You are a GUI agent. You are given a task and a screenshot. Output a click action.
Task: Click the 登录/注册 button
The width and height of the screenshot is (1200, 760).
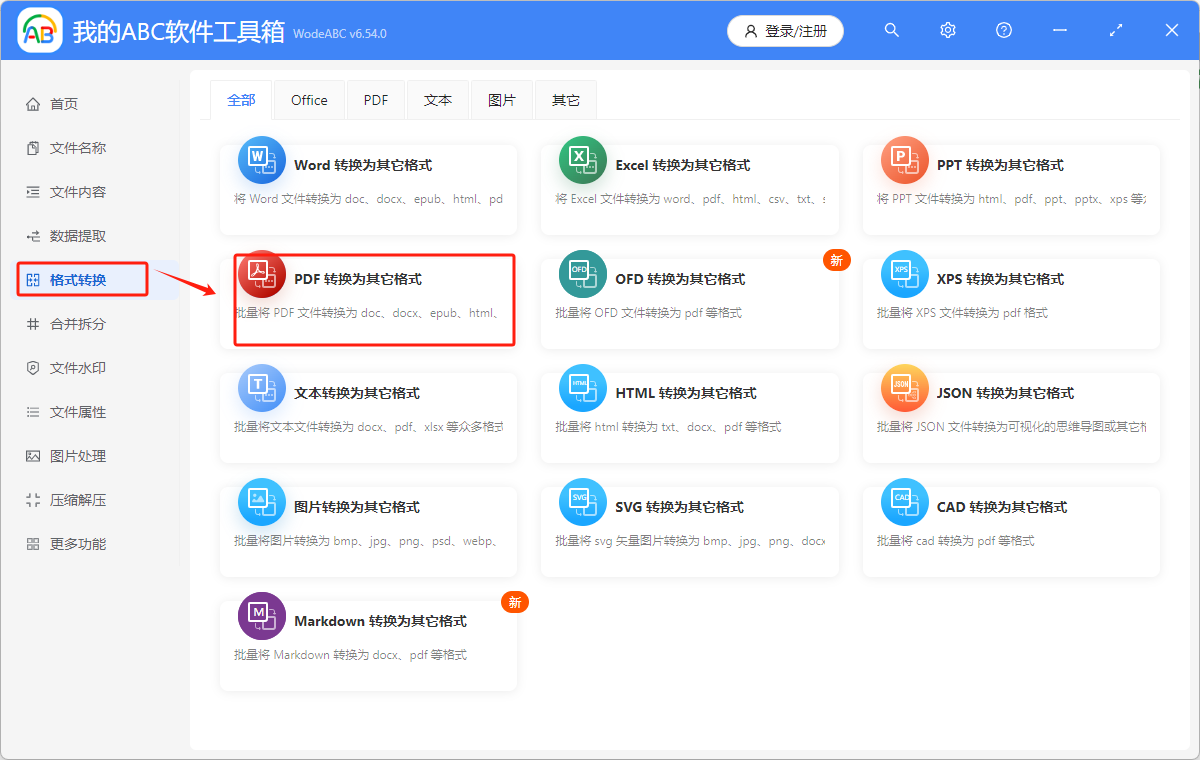click(785, 31)
